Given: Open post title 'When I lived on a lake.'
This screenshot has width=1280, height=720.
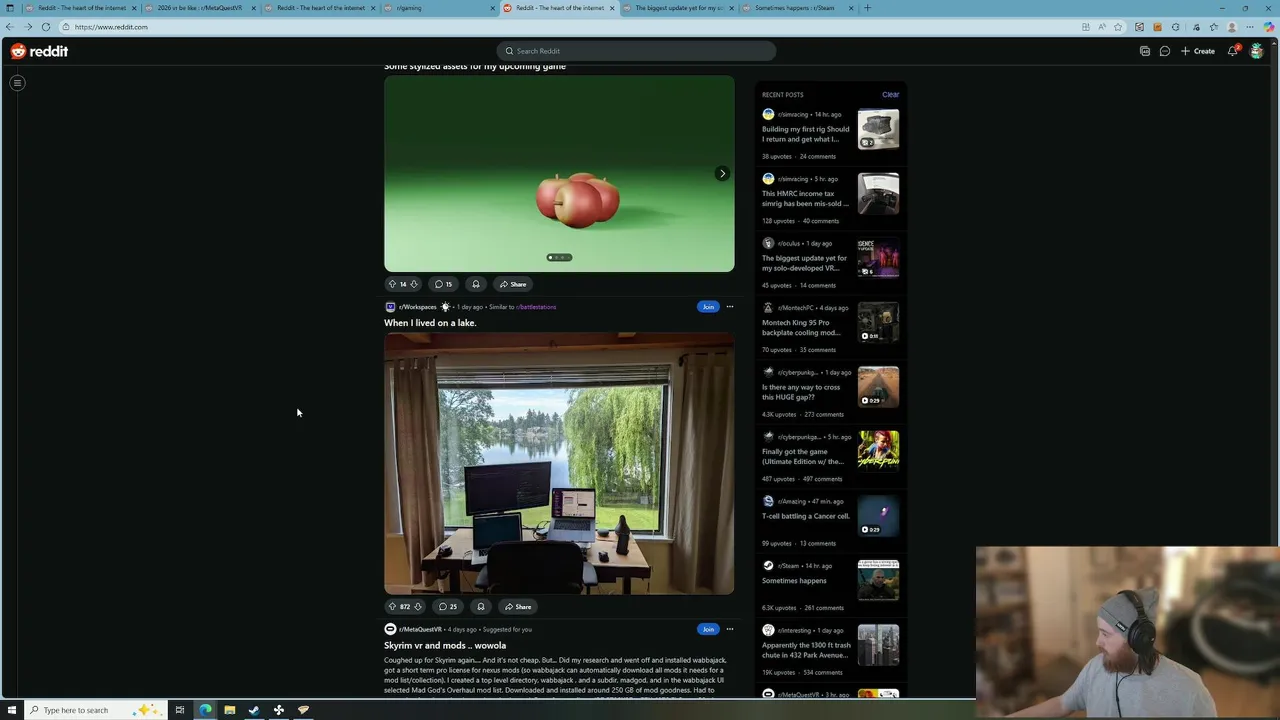Looking at the screenshot, I should 430,323.
